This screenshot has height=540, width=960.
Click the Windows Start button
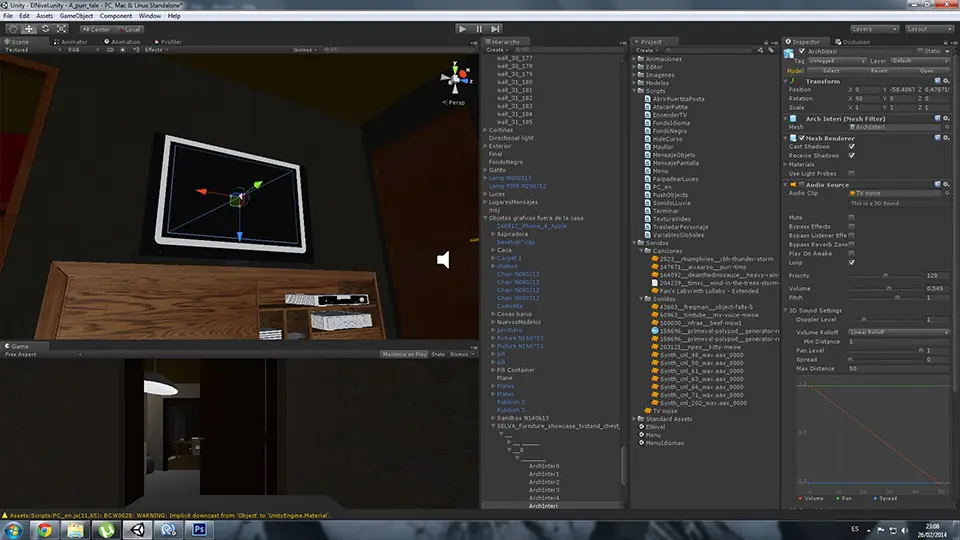click(x=13, y=530)
